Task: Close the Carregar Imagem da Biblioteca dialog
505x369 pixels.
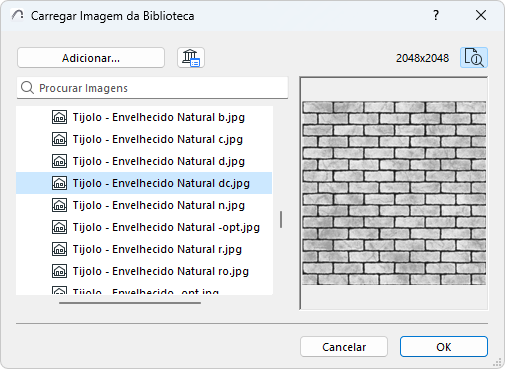Action: tap(481, 15)
